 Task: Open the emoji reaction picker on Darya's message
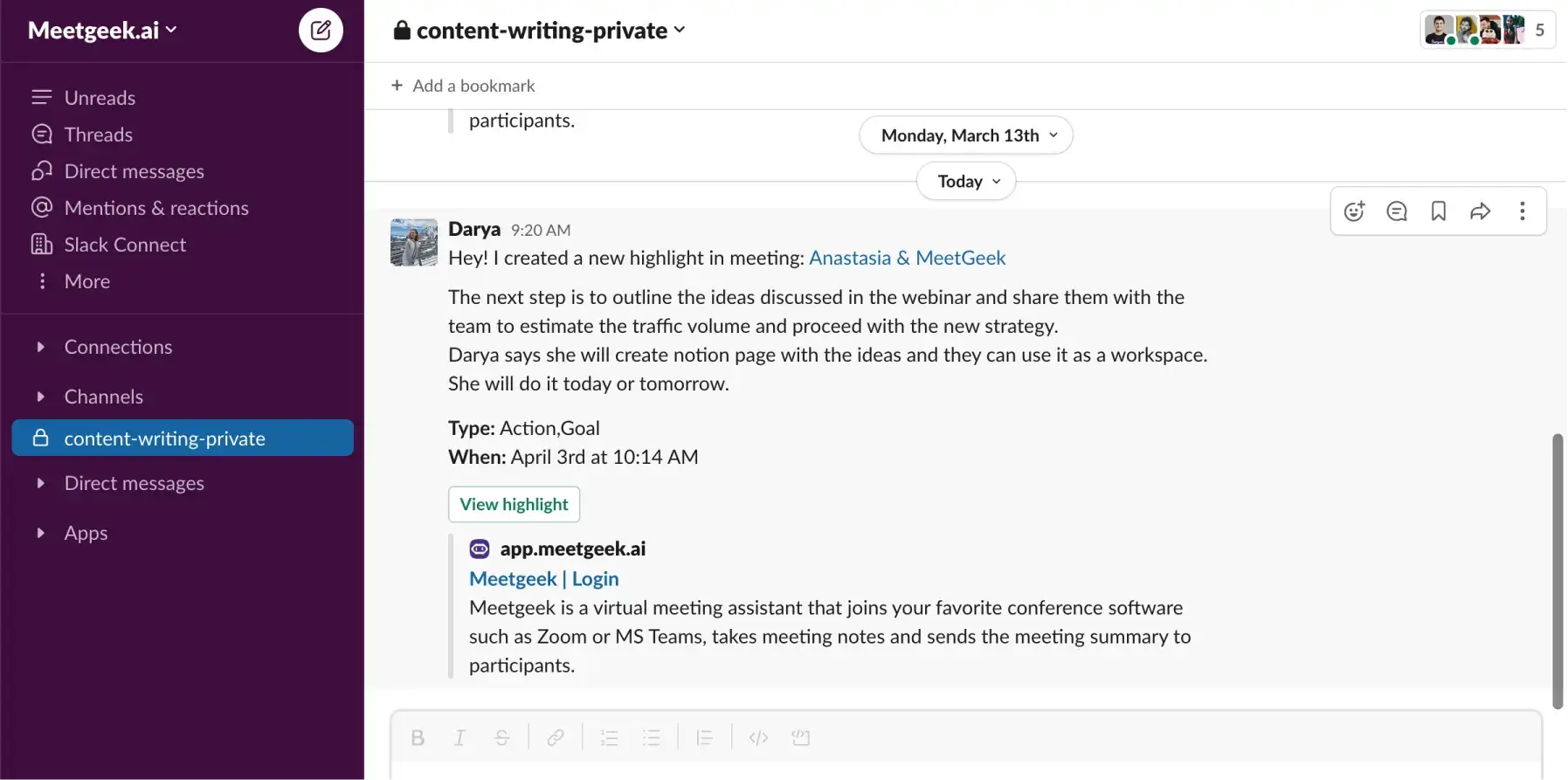(x=1354, y=211)
